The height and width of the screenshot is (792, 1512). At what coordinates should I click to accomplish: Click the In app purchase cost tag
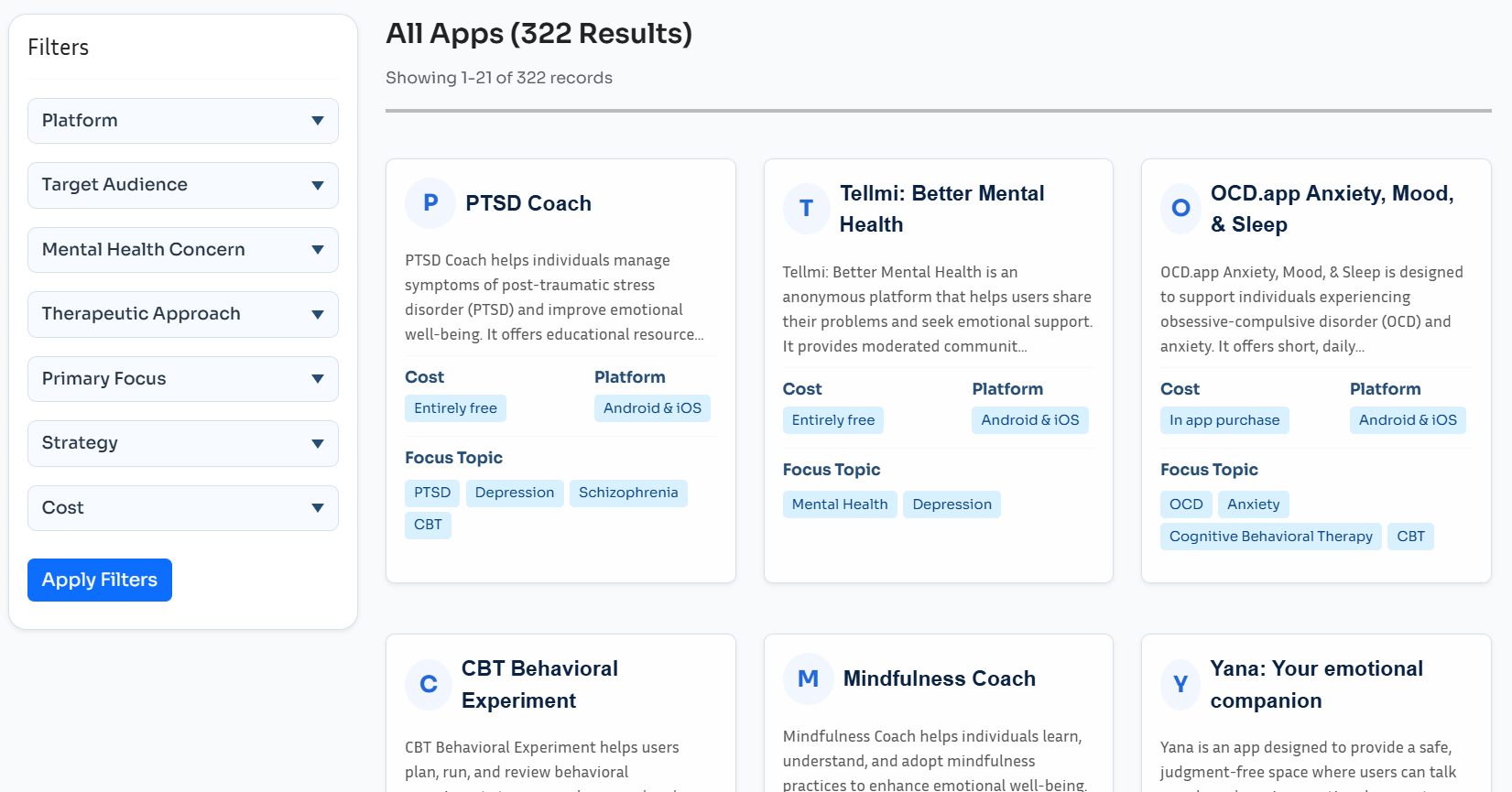click(1224, 420)
